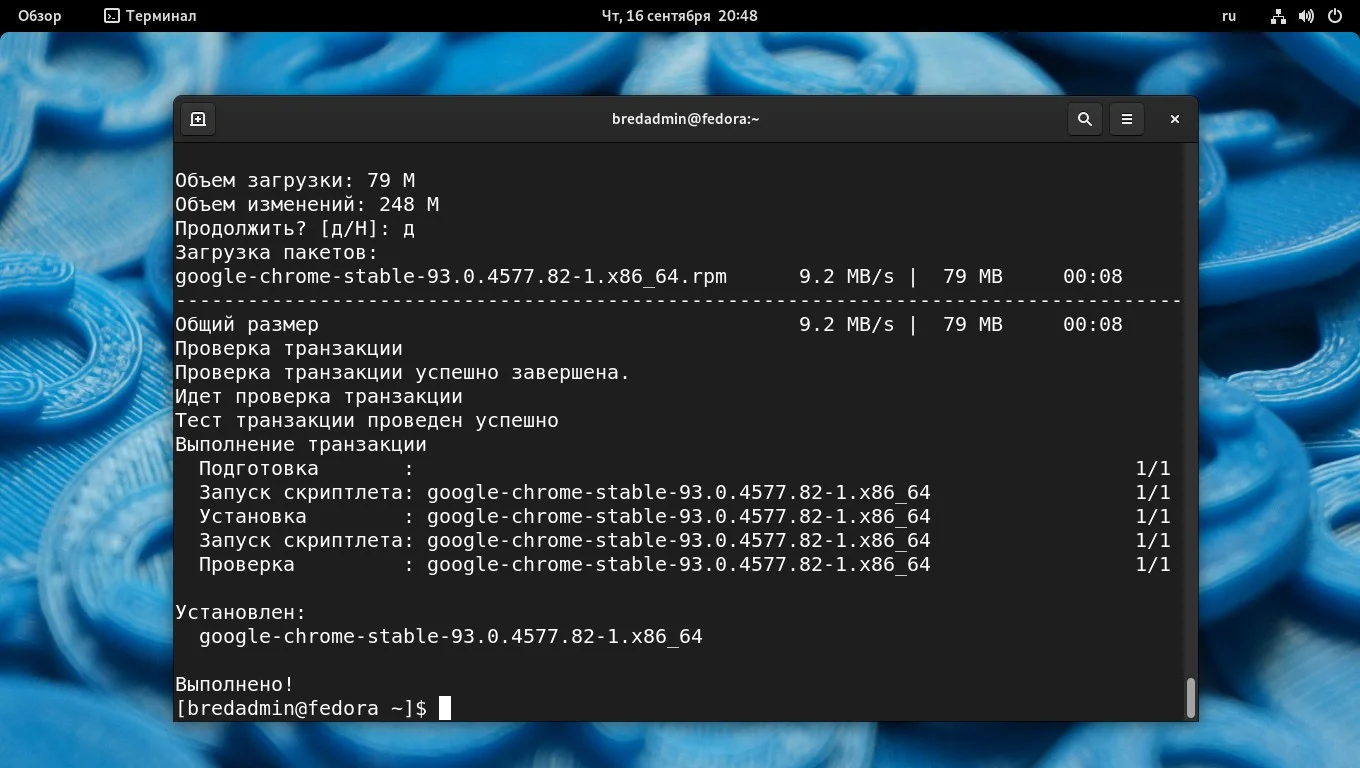Screen dimensions: 1360x768
Task: Click the 00:08 time on Общий размер row
Action: coord(1093,324)
